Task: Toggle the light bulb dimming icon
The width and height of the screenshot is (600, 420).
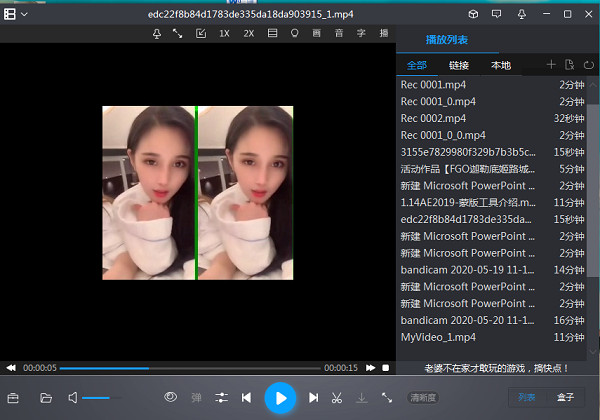Action: pyautogui.click(x=294, y=33)
